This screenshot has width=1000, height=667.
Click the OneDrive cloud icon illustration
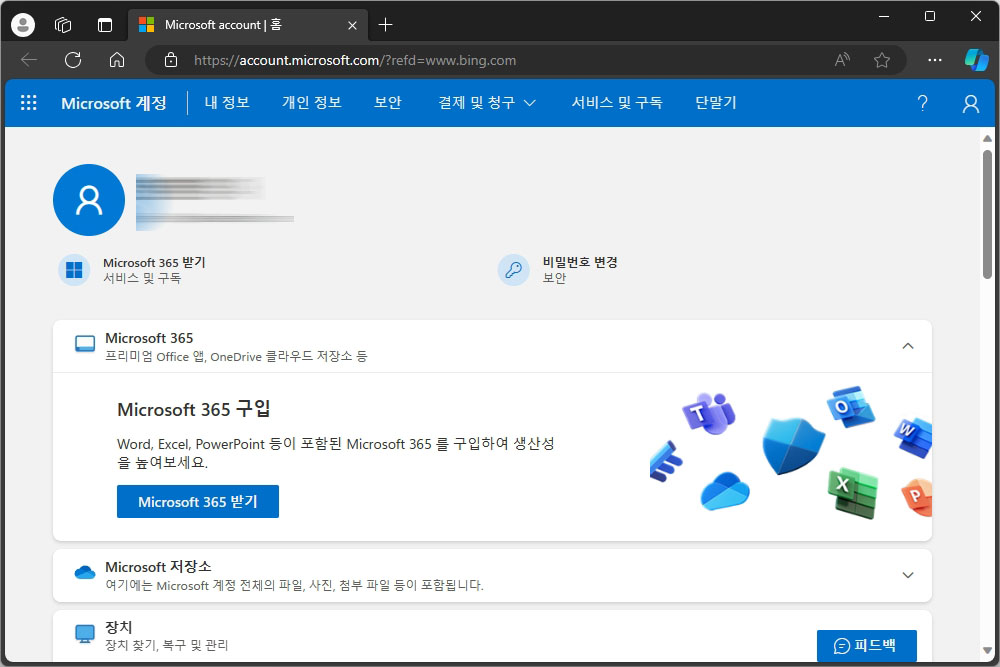[724, 491]
